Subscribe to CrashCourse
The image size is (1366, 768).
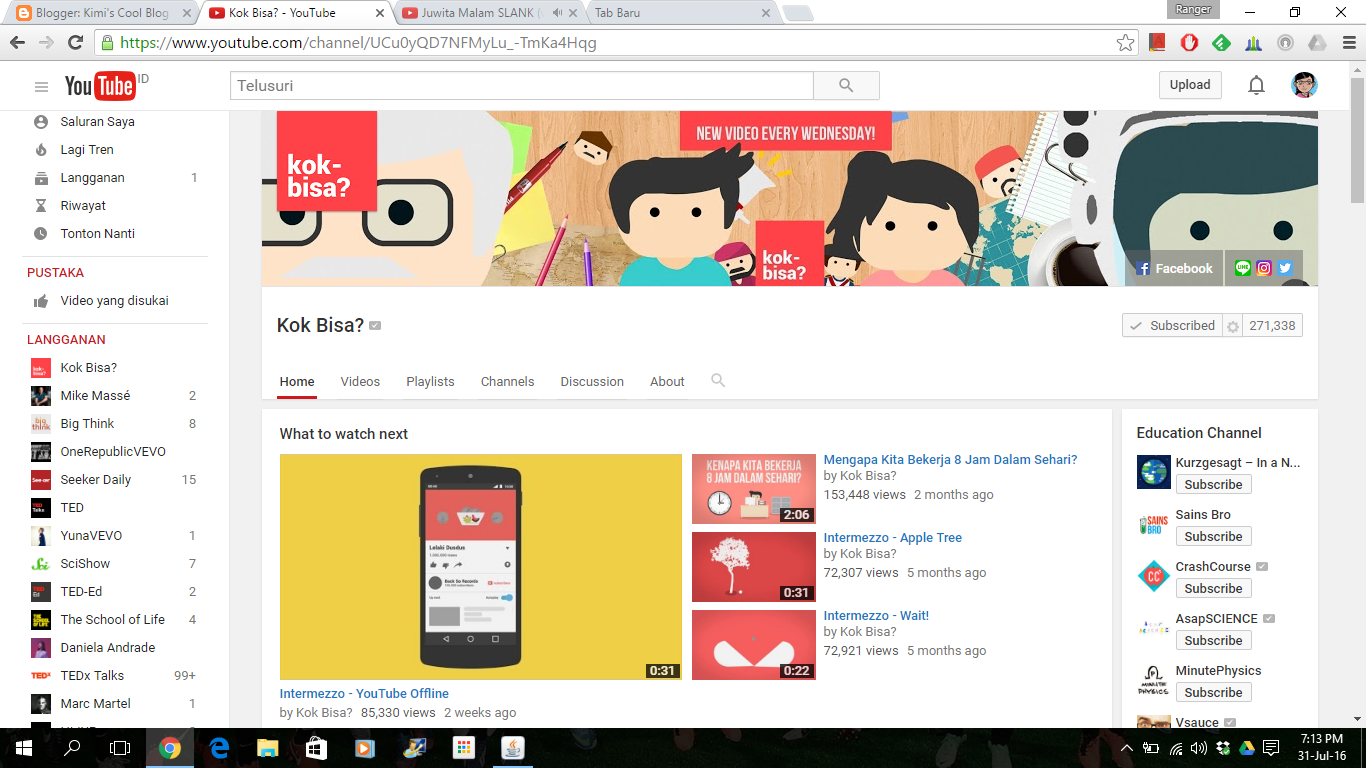pyautogui.click(x=1213, y=589)
